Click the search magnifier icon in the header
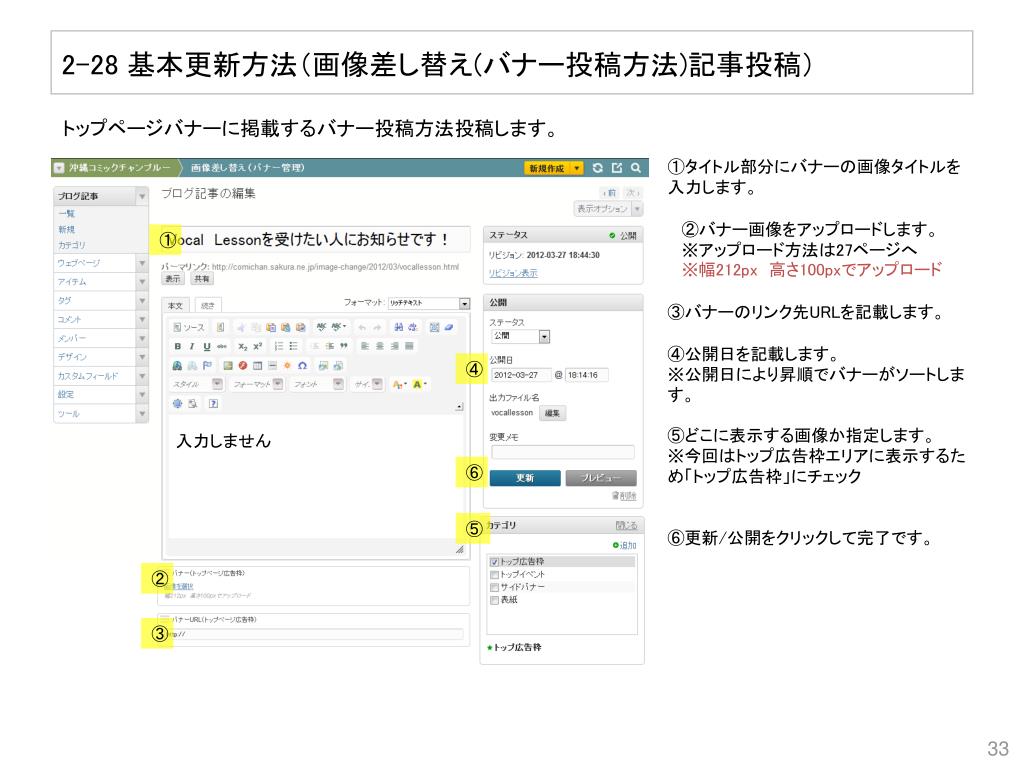Screen dimensions: 1024x768 635,168
